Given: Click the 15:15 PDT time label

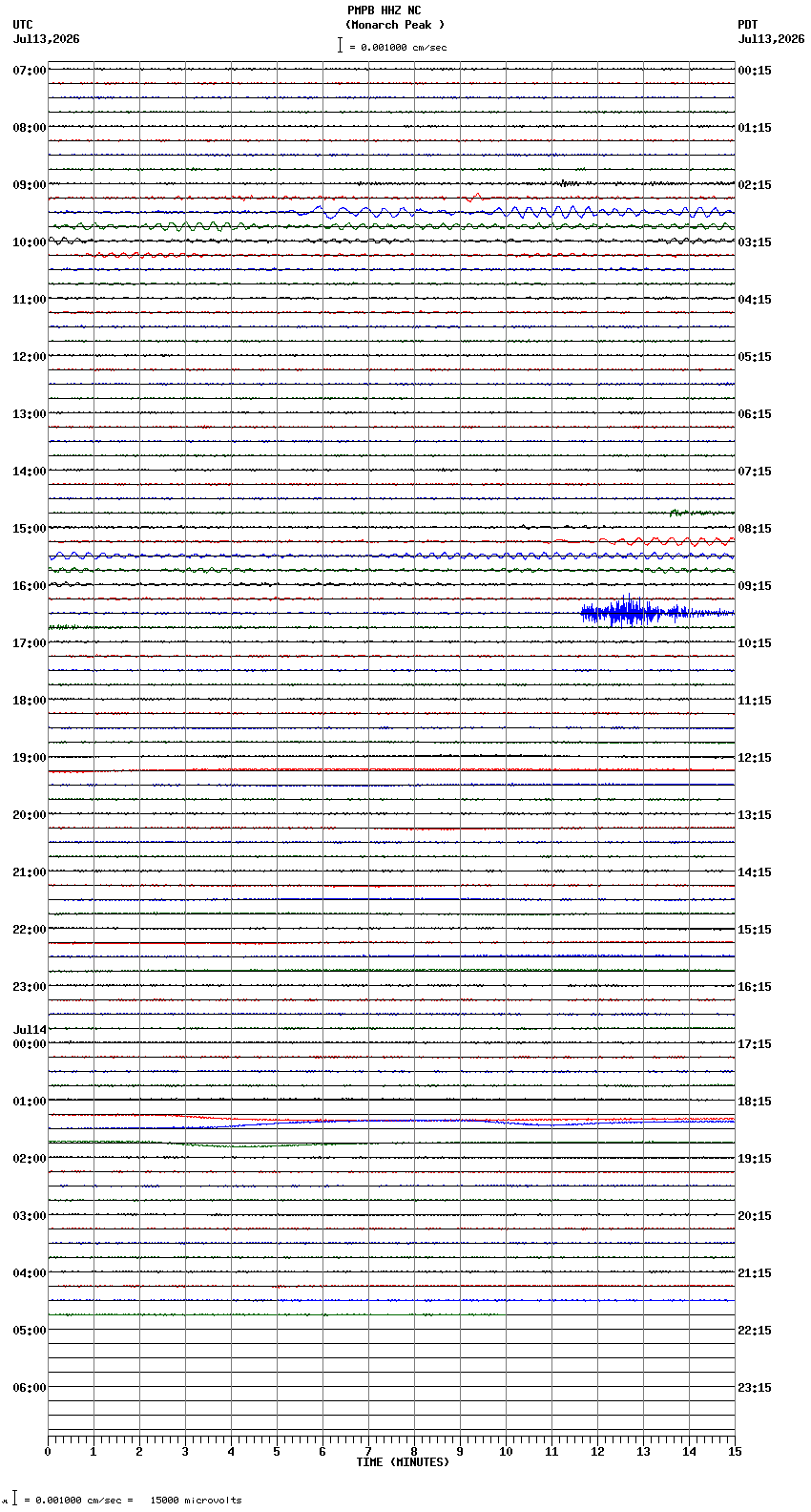Looking at the screenshot, I should [755, 930].
